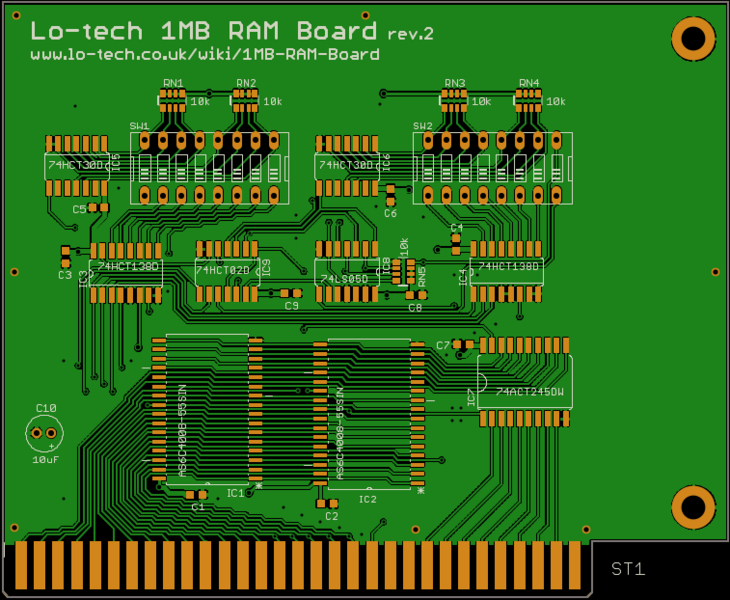Pick the SW2 DIP switch body
The width and height of the screenshot is (730, 600).
click(493, 168)
